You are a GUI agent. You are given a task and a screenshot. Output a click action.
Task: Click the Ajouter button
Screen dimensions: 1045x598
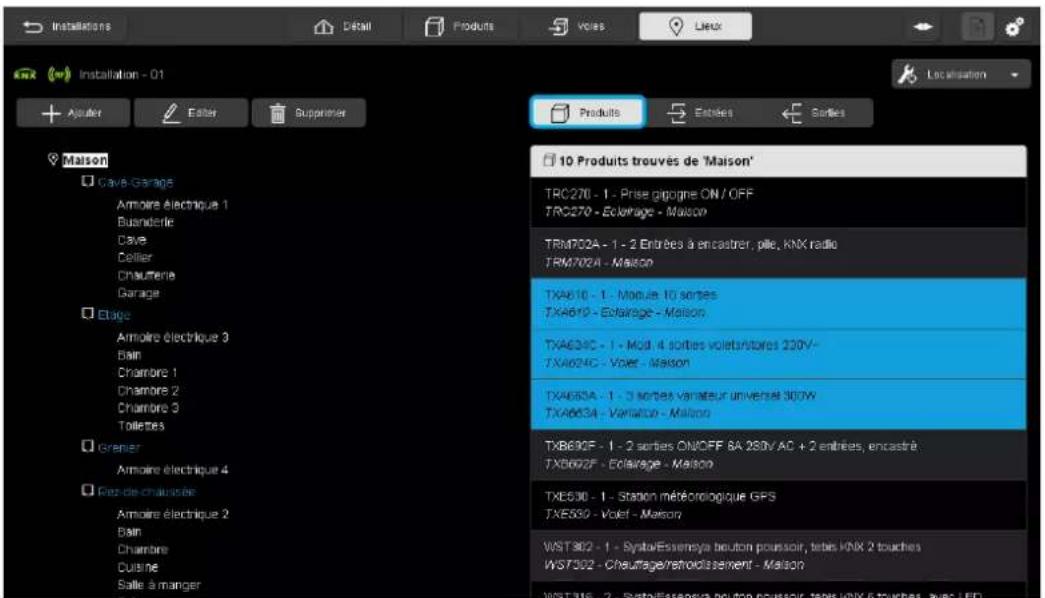point(73,113)
